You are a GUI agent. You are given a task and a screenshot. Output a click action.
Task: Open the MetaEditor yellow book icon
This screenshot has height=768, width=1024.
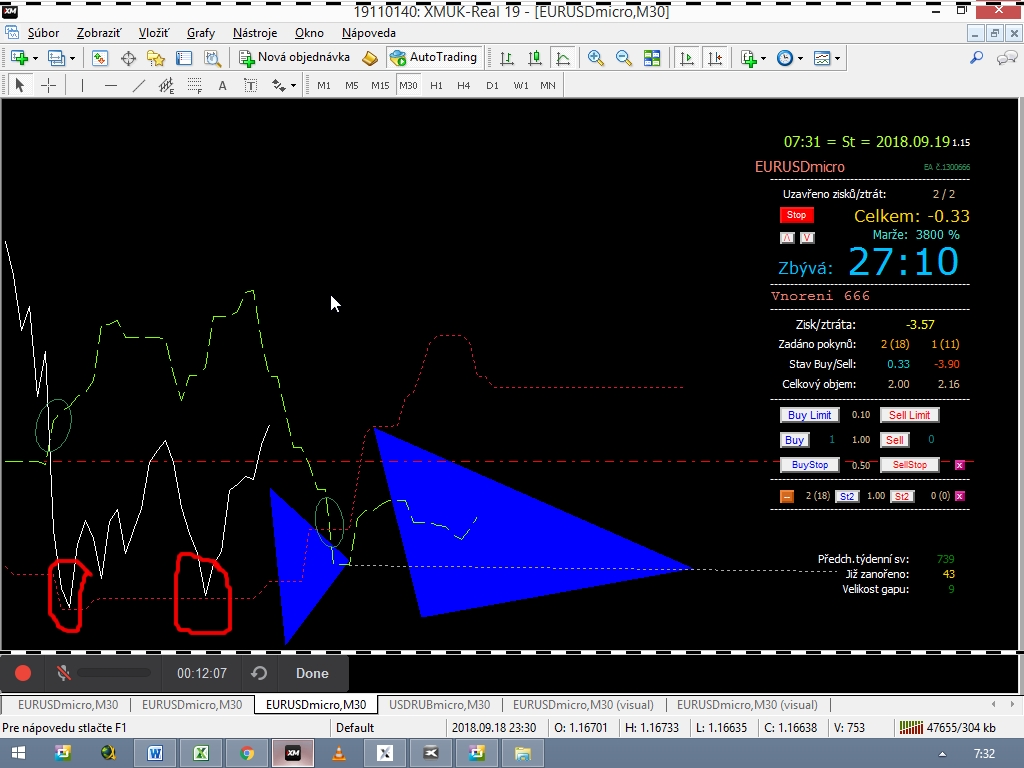[x=370, y=58]
